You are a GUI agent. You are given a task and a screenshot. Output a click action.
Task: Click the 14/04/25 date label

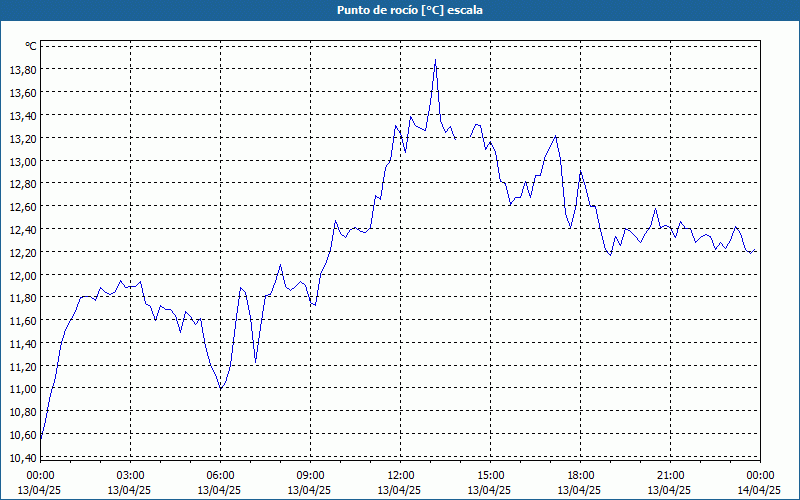(759, 490)
